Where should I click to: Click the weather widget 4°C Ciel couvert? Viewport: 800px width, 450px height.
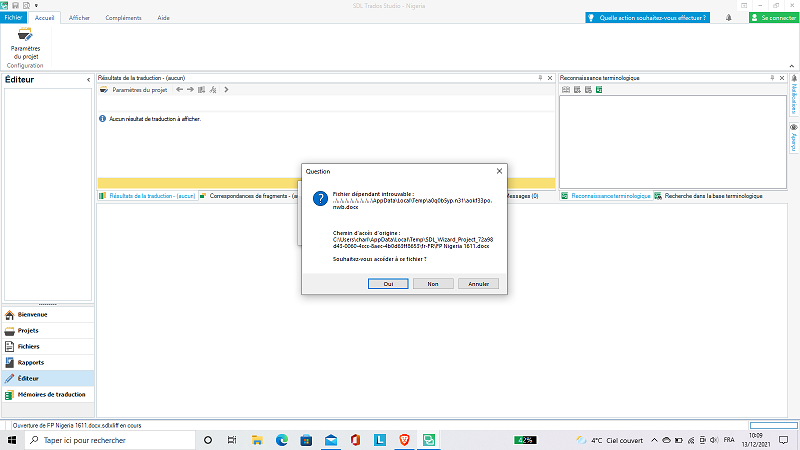[610, 440]
